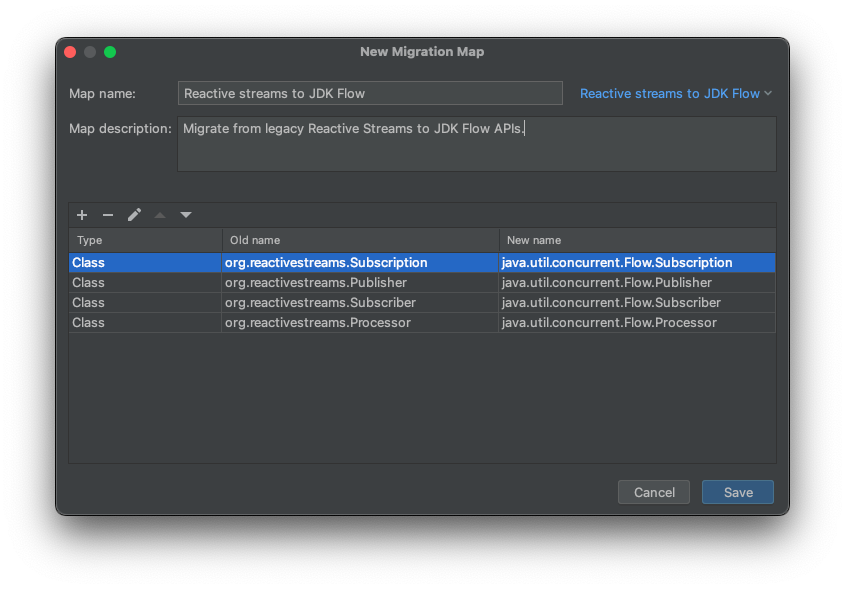Click the Move Down arrow icon
The image size is (845, 589).
tap(186, 215)
